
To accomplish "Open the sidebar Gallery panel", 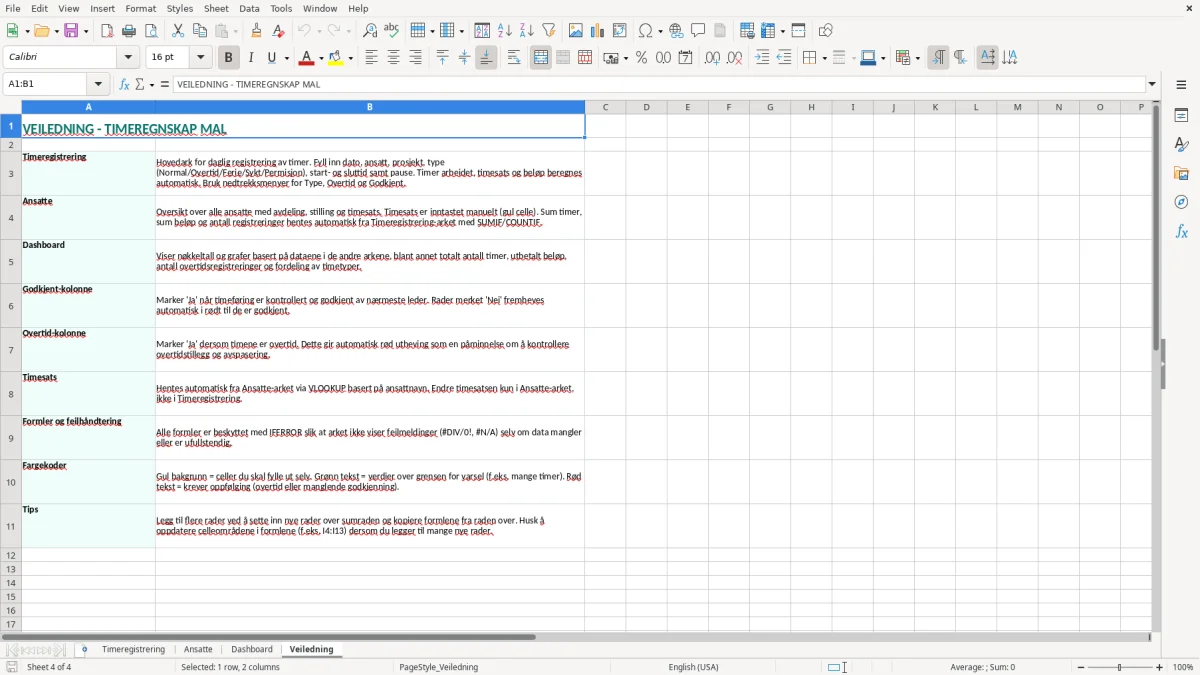I will click(x=1181, y=174).
